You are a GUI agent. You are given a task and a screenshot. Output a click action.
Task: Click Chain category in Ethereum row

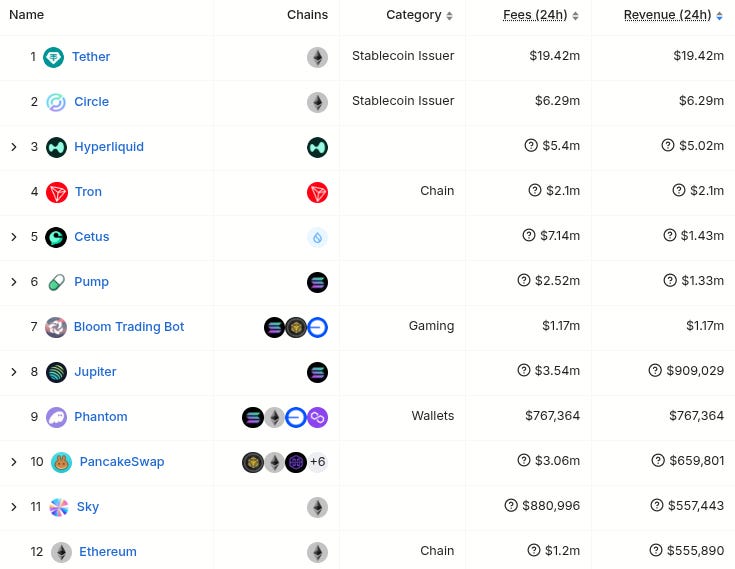point(437,551)
